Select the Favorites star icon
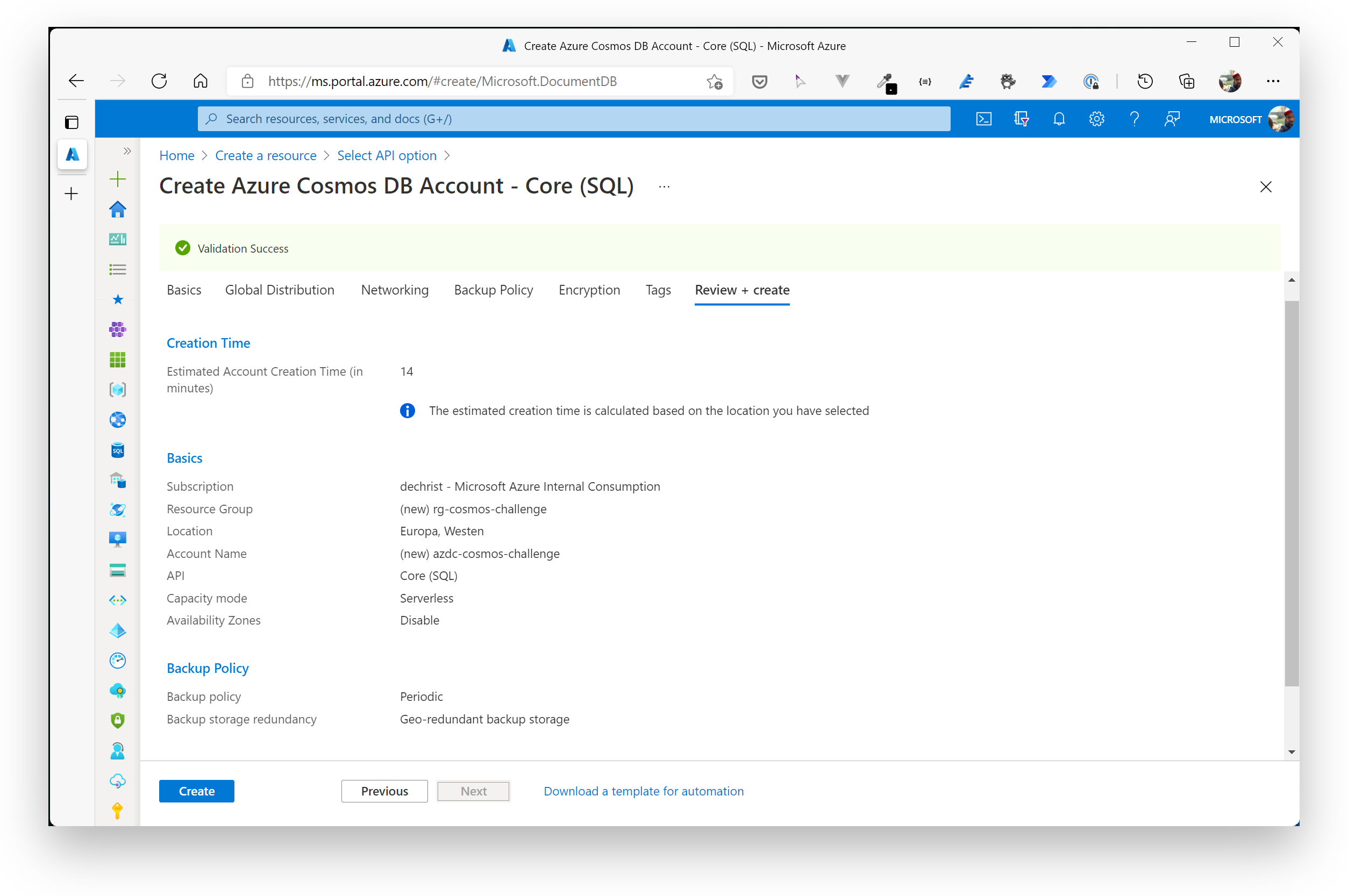 point(117,299)
